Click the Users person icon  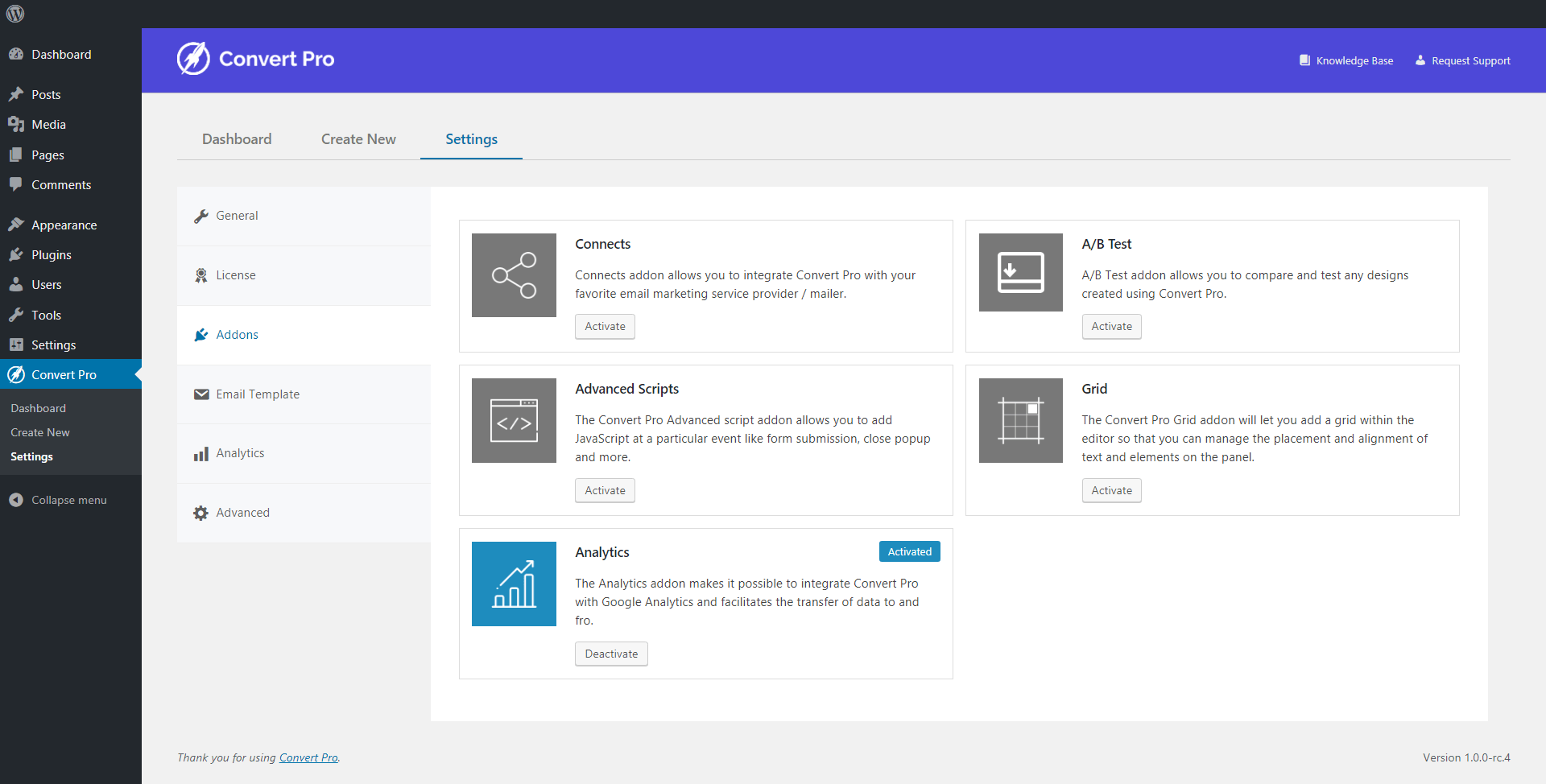[x=16, y=284]
